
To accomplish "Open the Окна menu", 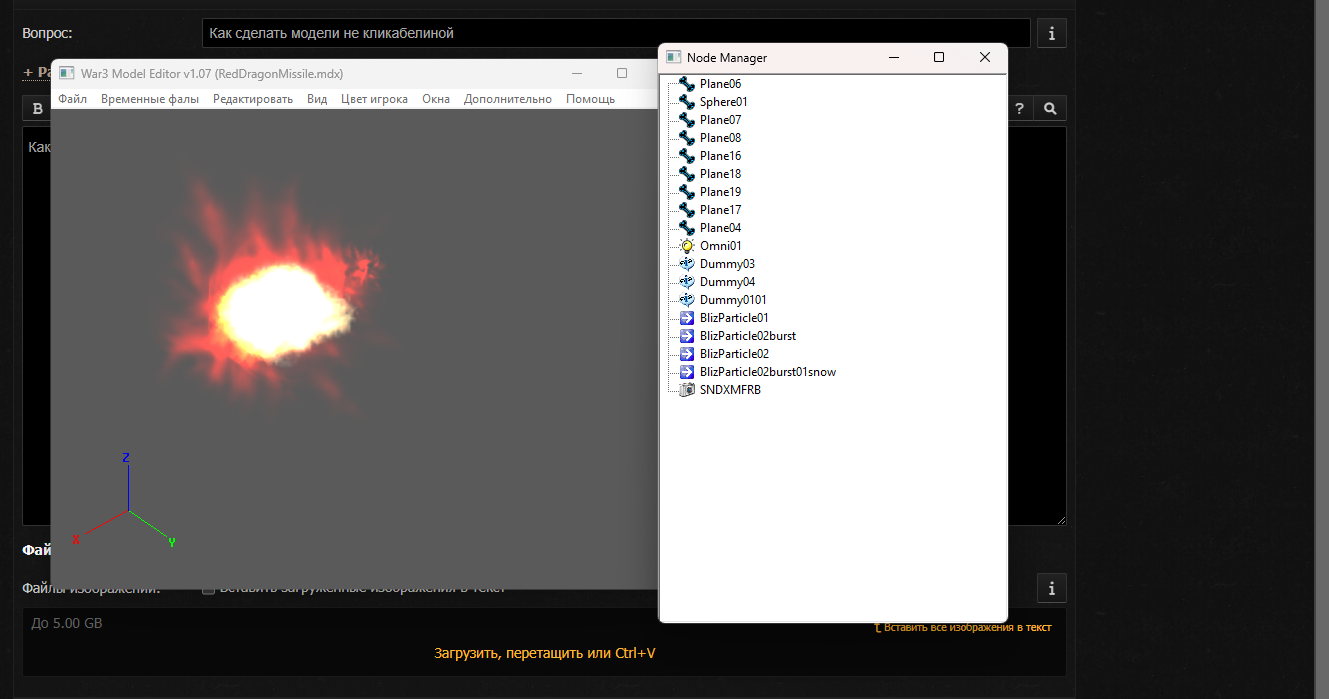I will coord(436,99).
